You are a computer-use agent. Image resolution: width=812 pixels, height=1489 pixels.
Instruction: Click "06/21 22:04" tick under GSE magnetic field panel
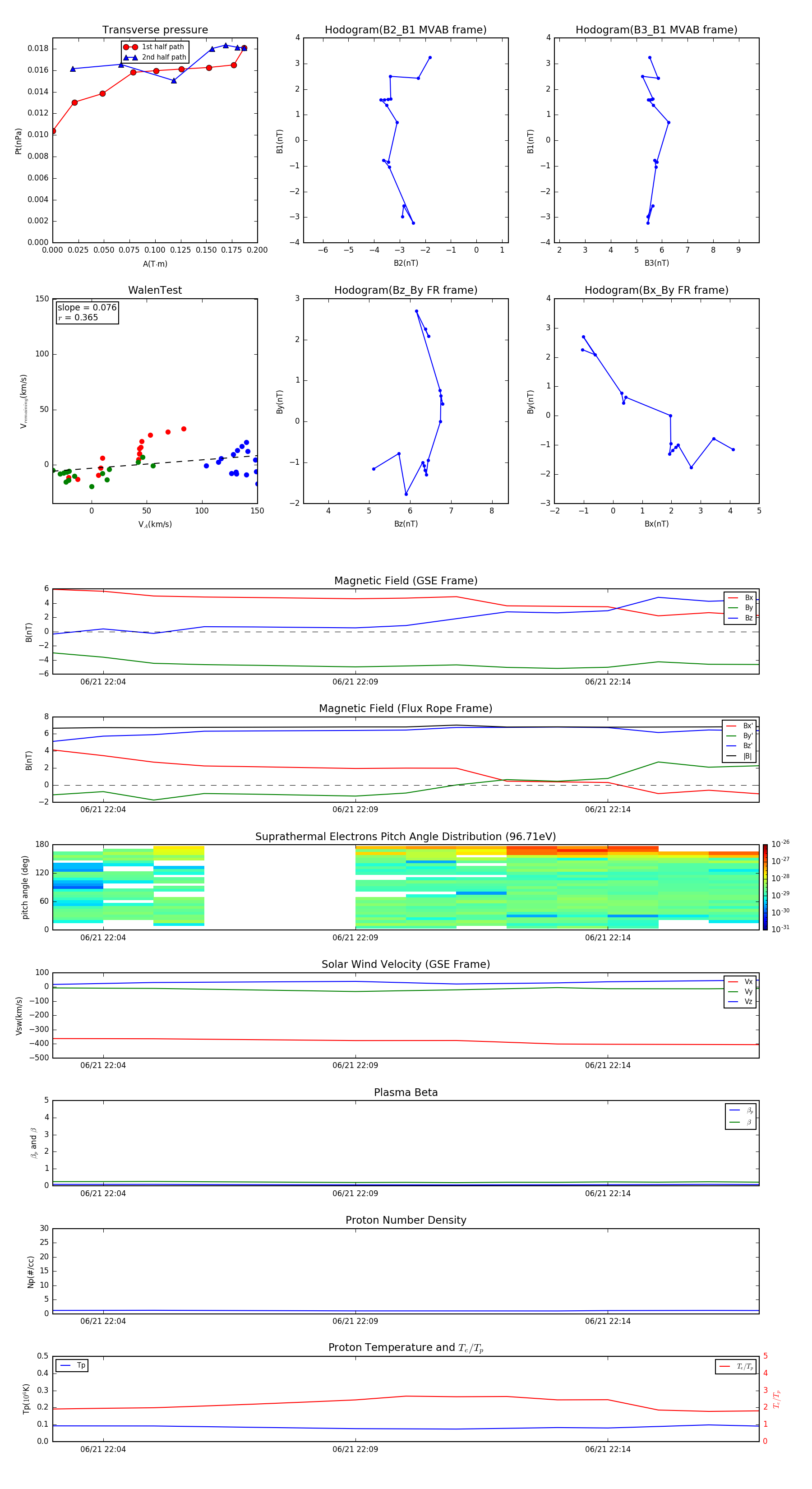(103, 682)
